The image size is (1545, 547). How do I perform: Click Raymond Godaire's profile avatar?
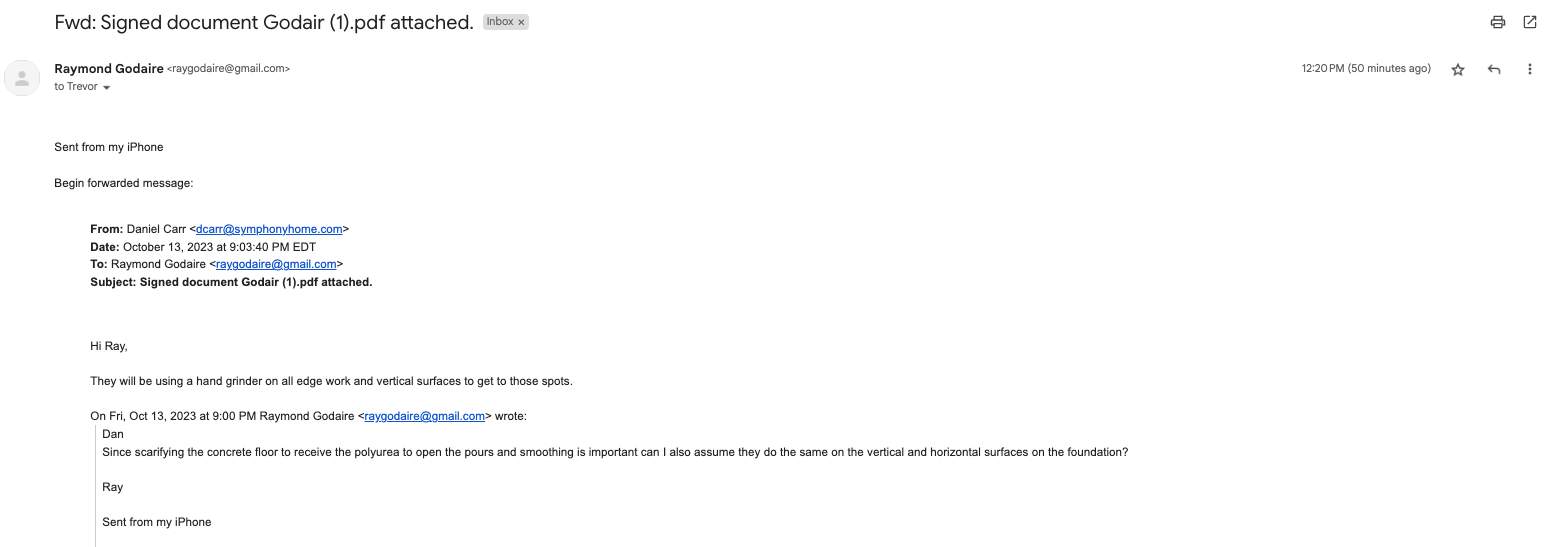click(x=22, y=78)
